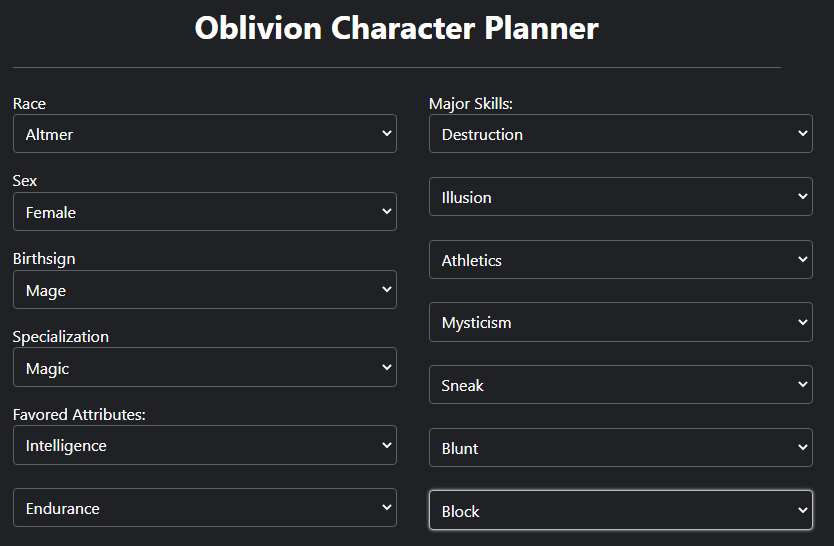Image resolution: width=834 pixels, height=546 pixels.
Task: Open the Specialization dropdown set to Magic
Action: (205, 367)
